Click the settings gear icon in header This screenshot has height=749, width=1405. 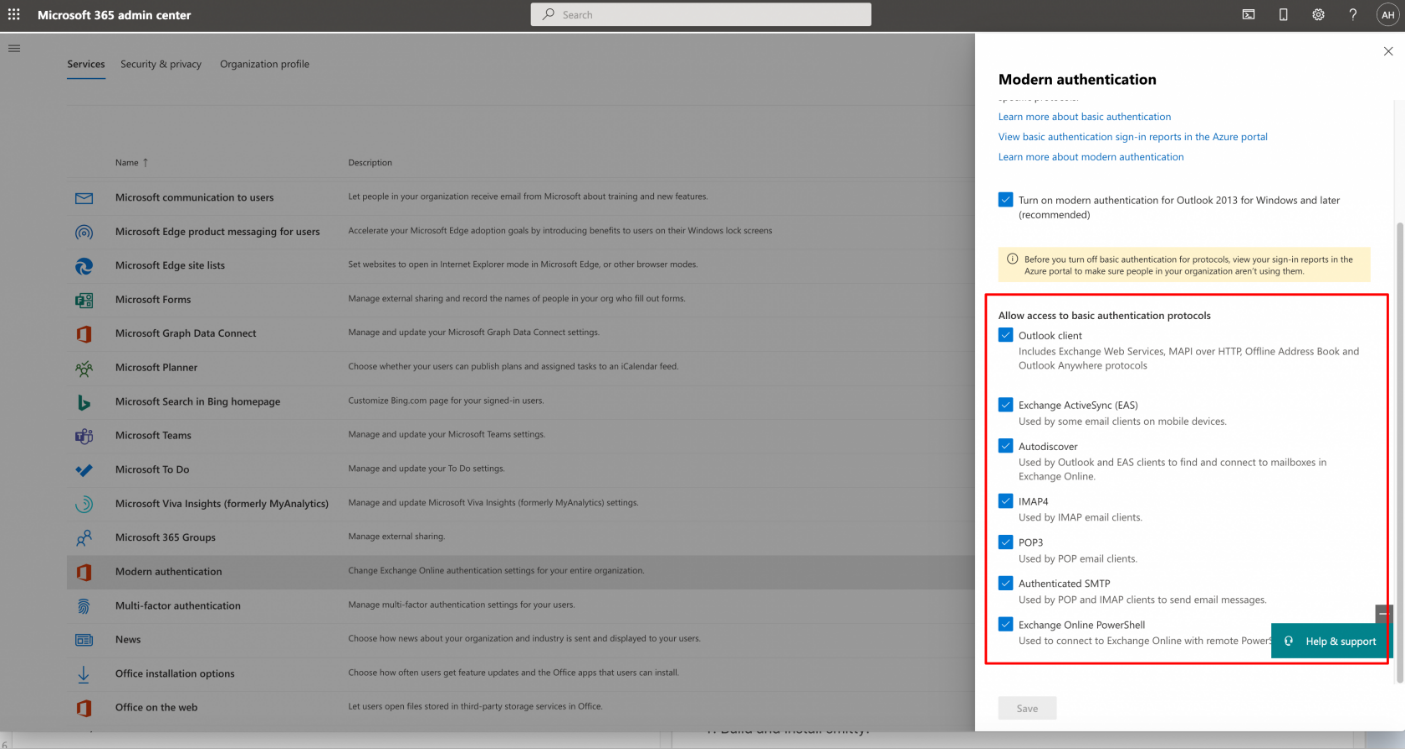[1318, 15]
